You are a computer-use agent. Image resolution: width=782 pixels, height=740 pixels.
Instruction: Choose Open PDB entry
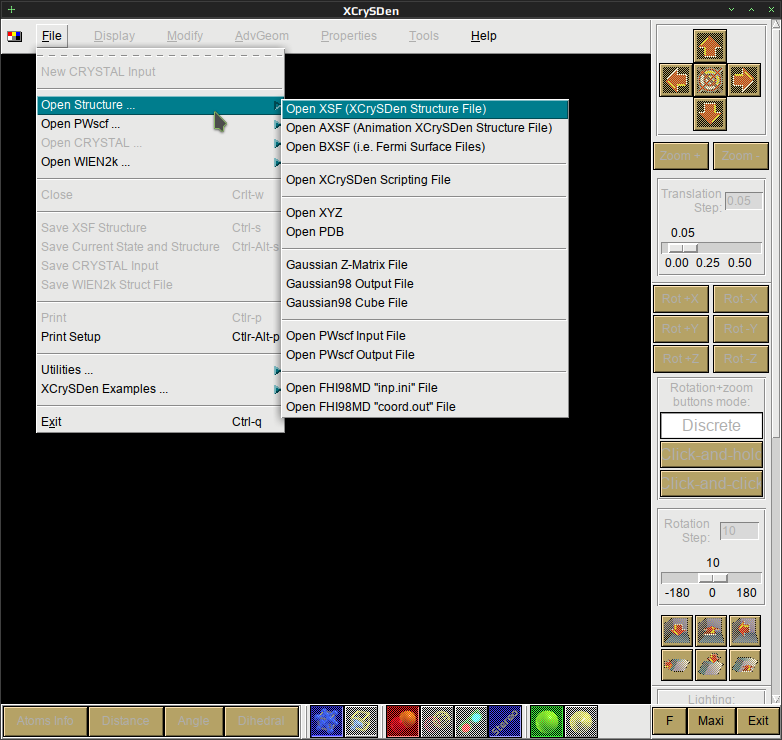tap(425, 231)
